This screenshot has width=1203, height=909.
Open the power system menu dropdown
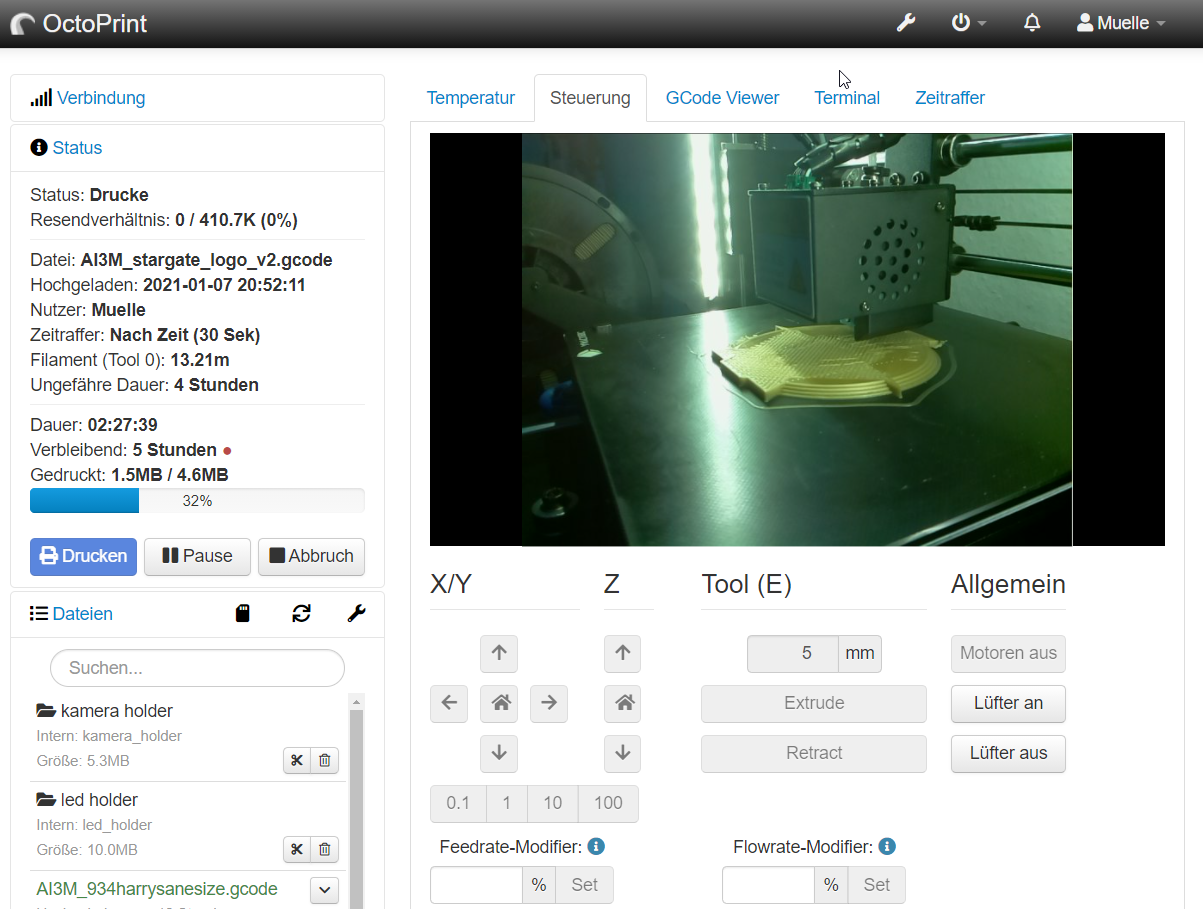coord(968,23)
